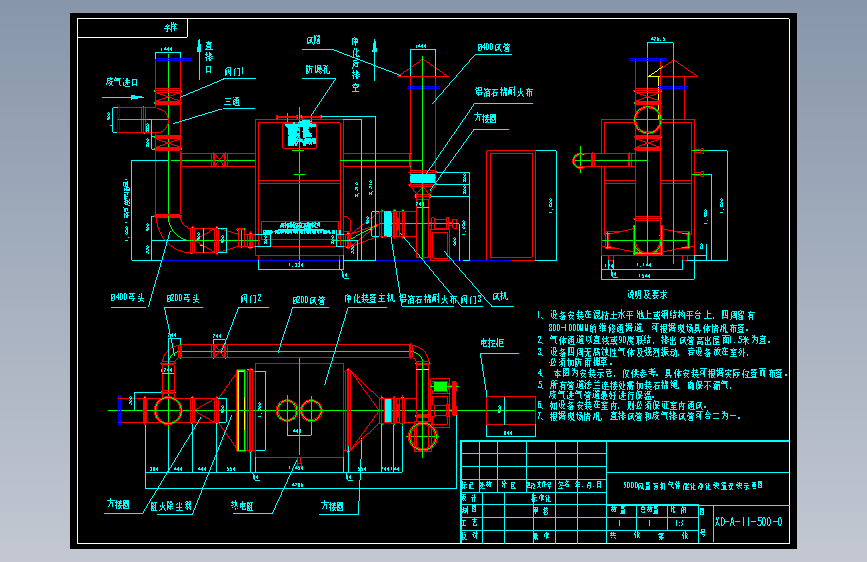Click the 三通 callout text
The width and height of the screenshot is (867, 562).
click(x=232, y=102)
